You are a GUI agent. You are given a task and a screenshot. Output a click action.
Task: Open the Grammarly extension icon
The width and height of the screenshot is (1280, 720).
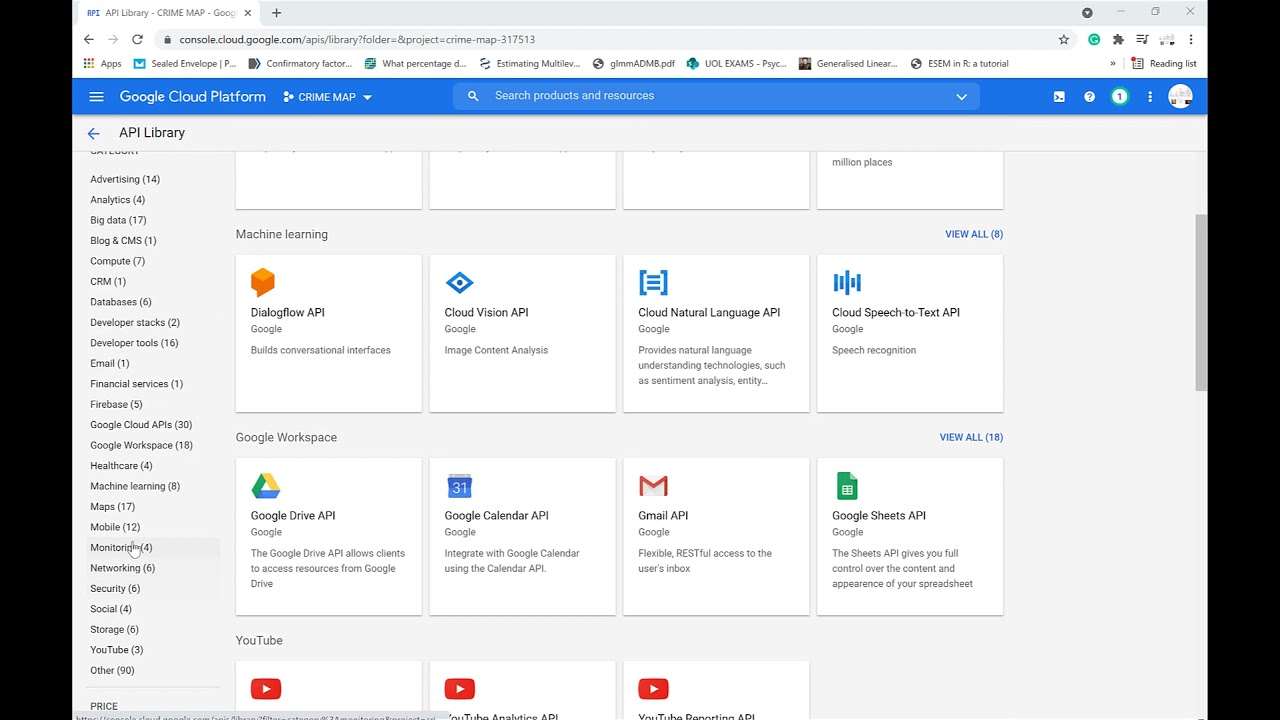[1094, 39]
